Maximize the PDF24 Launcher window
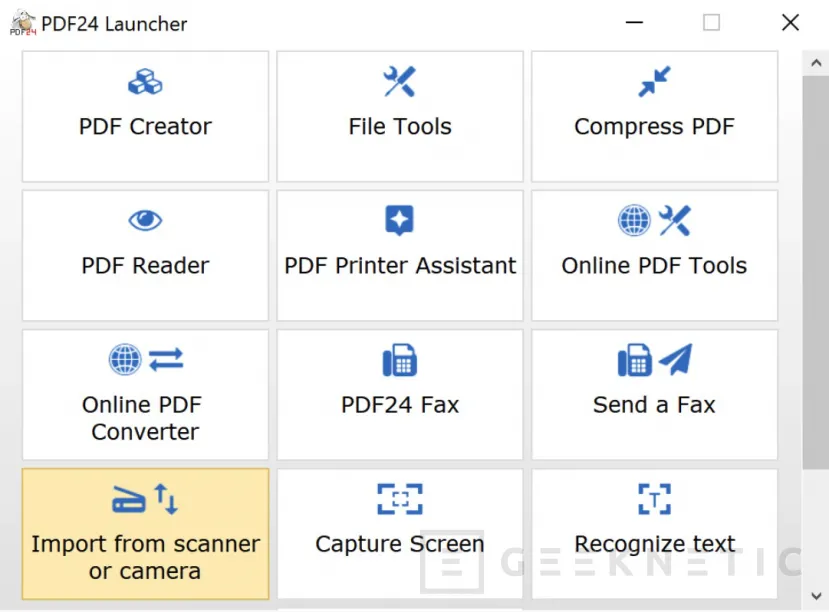 tap(711, 23)
